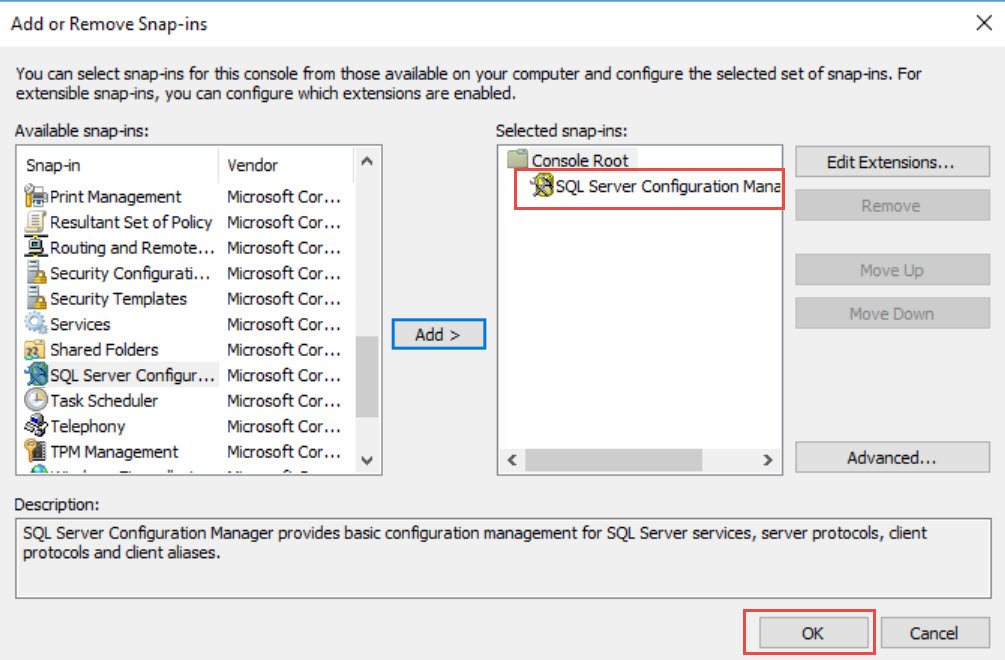Click the SQL Server Configur... icon in available list

[37, 375]
